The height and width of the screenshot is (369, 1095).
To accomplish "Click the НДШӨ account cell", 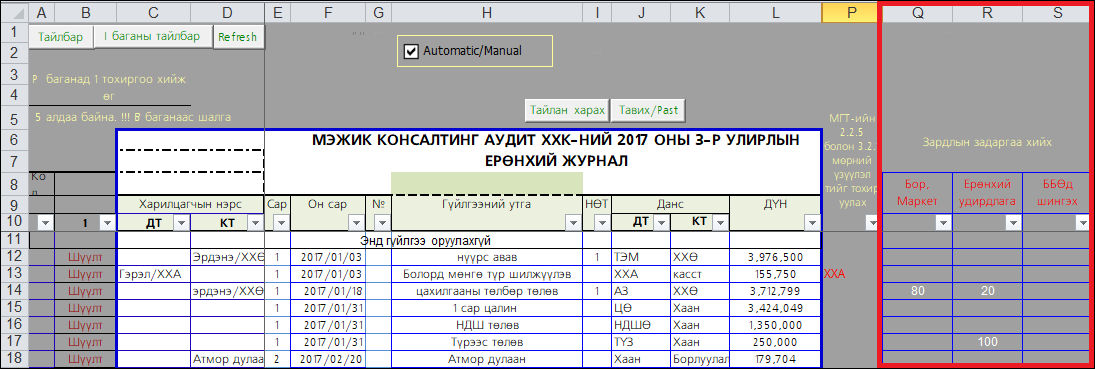I will 640,325.
